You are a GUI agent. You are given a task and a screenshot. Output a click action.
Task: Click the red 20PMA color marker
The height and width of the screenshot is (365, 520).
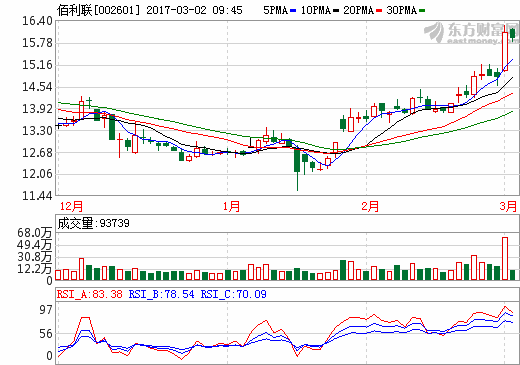tap(379, 11)
